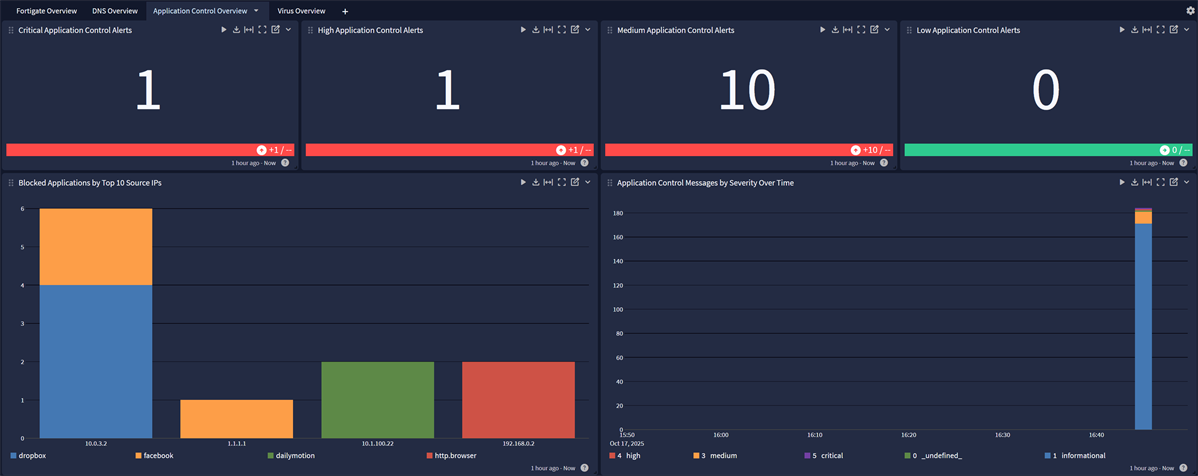Image resolution: width=1198 pixels, height=476 pixels.
Task: Edit the Low Application Control Alerts panel
Action: pyautogui.click(x=1174, y=30)
